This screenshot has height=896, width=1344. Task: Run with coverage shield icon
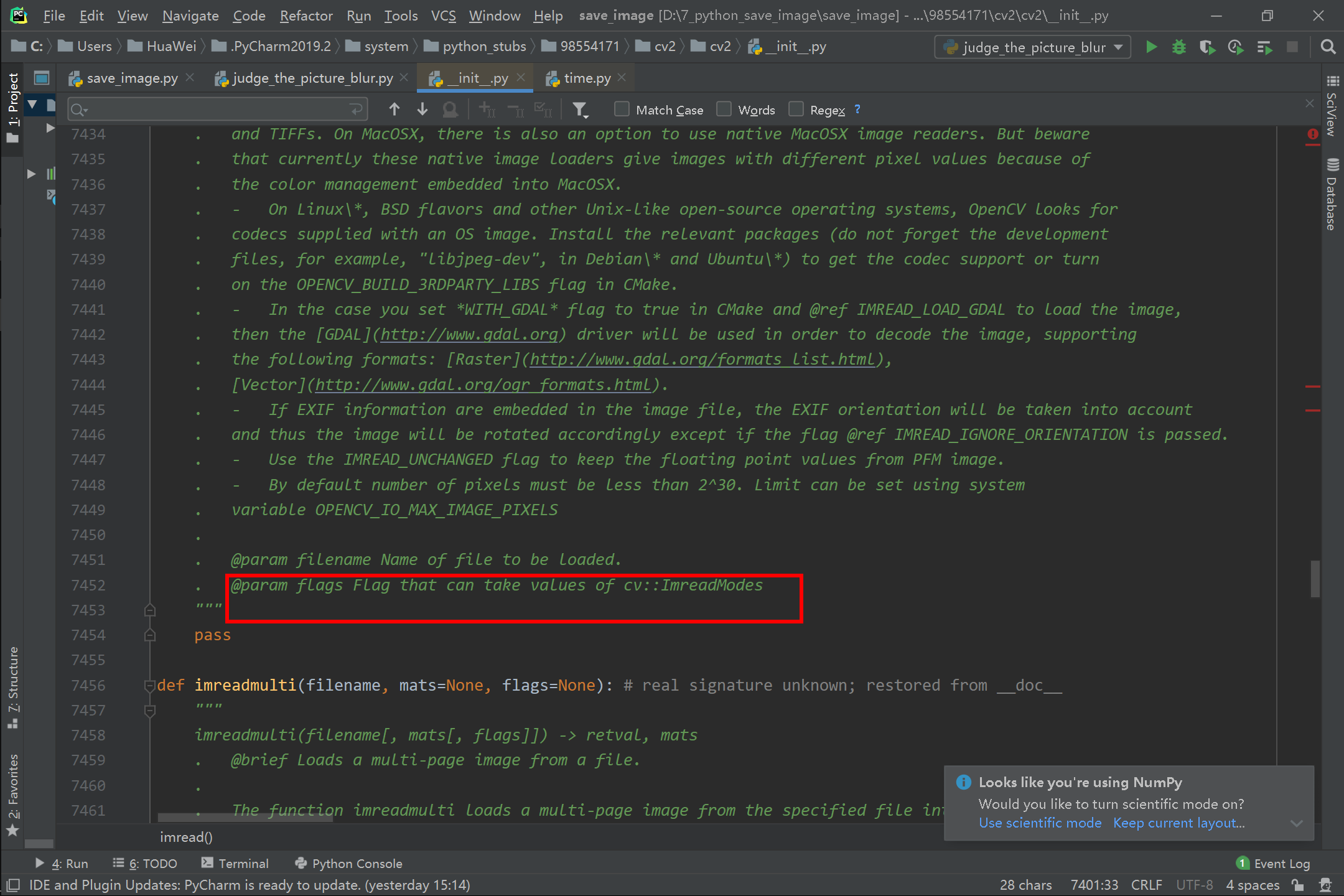(x=1207, y=47)
